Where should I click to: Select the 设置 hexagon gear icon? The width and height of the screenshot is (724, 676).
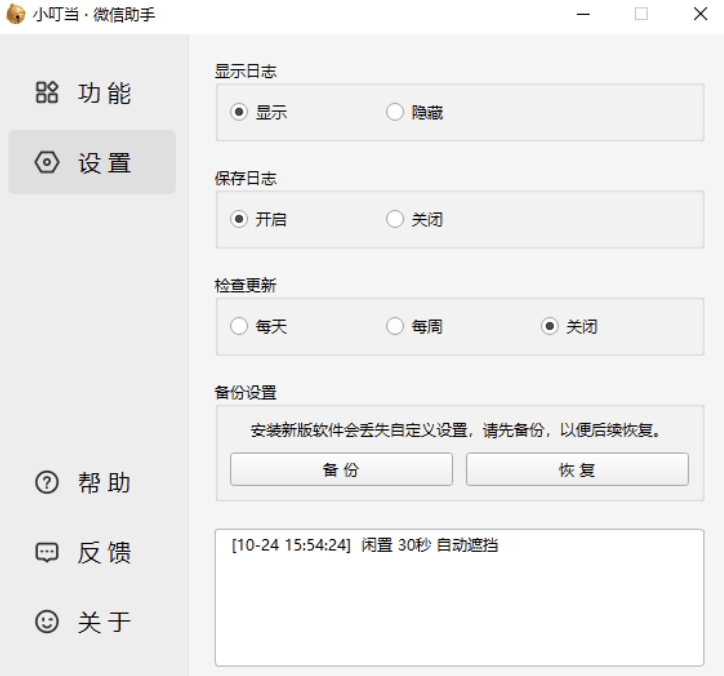click(x=47, y=162)
